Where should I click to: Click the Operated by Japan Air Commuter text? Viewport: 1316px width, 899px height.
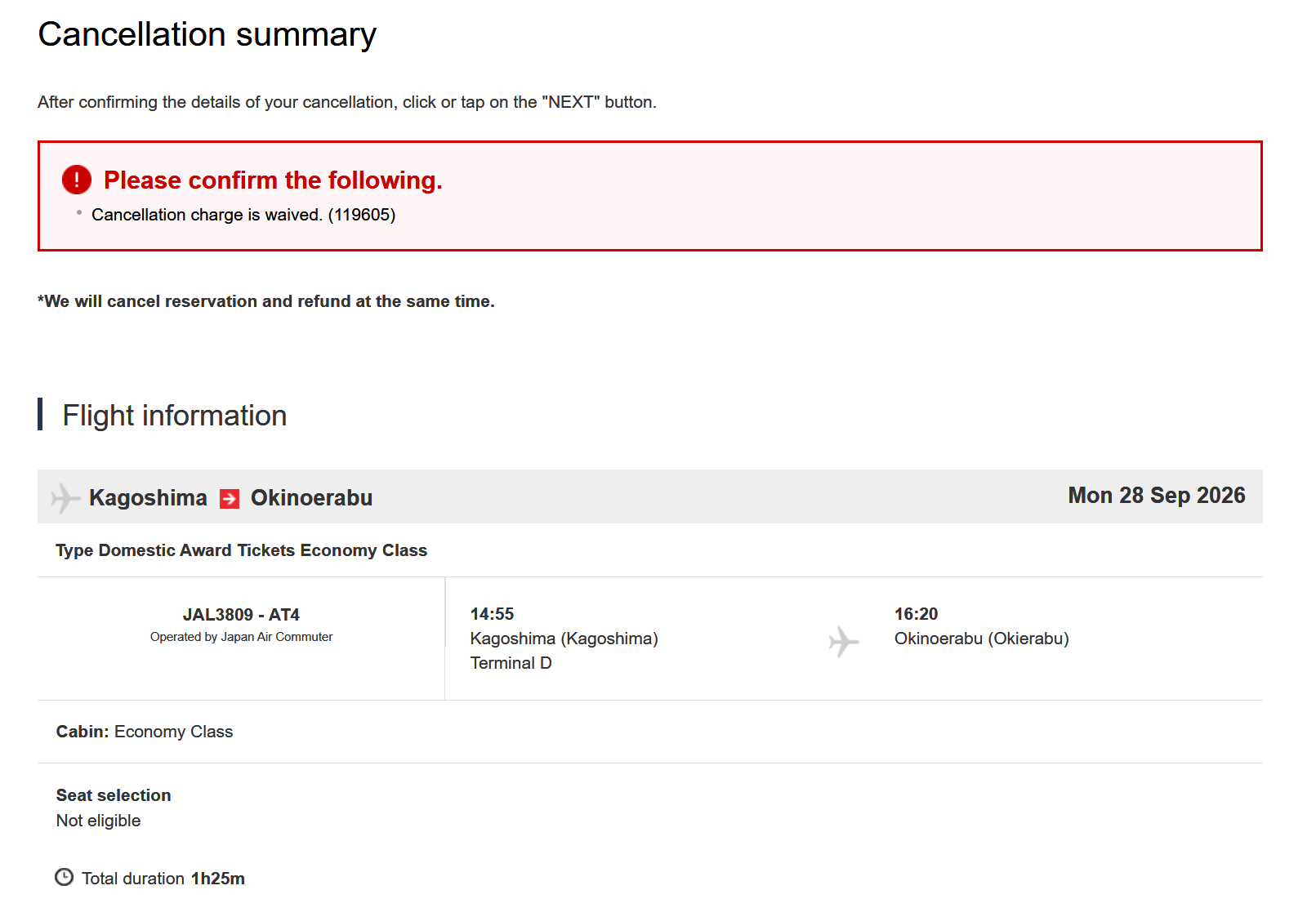coord(241,637)
